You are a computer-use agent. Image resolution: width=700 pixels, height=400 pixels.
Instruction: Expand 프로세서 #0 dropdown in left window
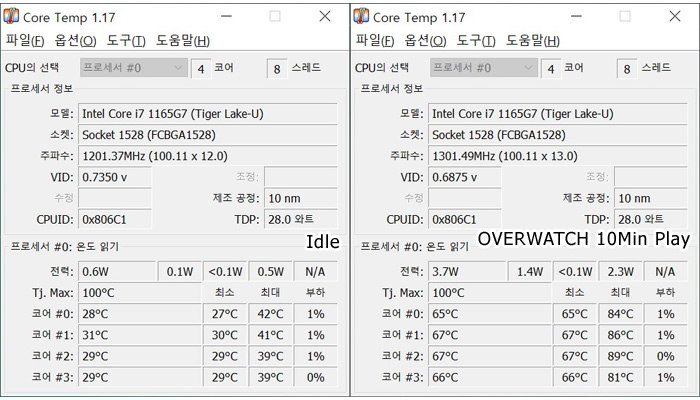point(134,68)
